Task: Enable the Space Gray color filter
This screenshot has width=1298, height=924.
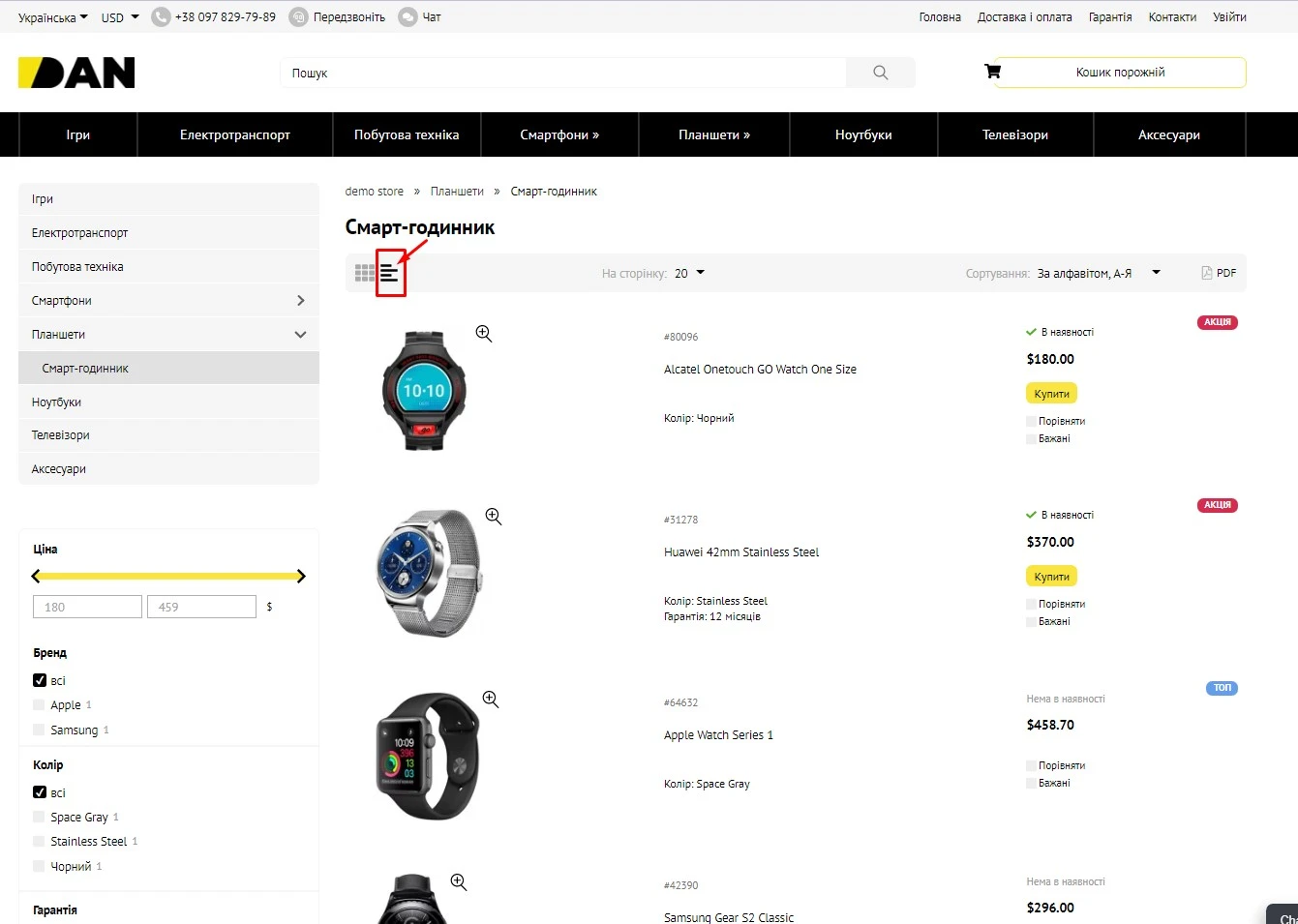Action: (39, 818)
